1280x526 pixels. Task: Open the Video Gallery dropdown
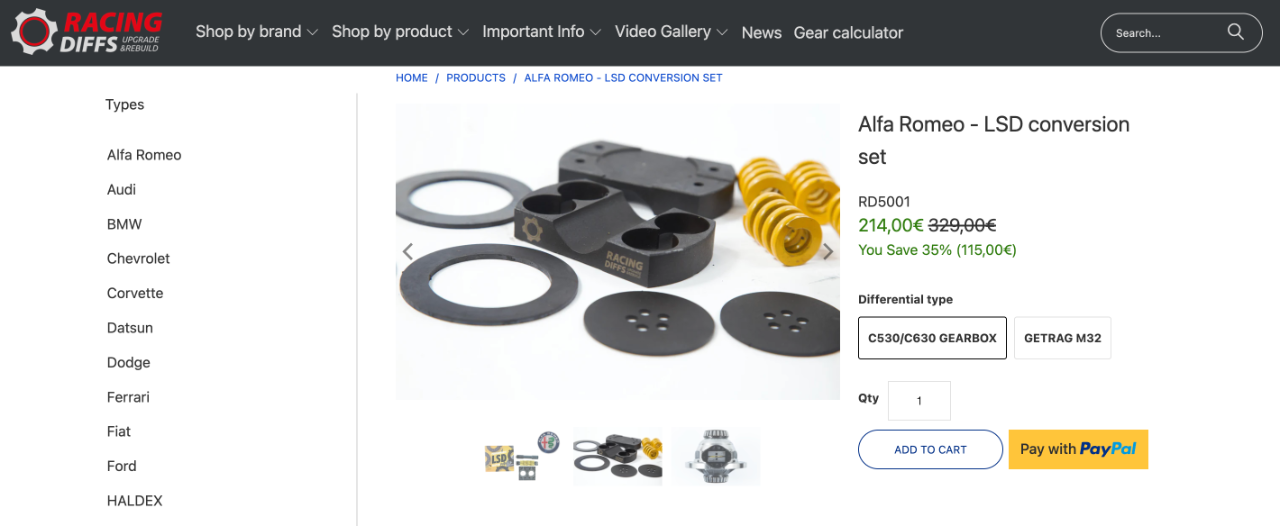tap(671, 32)
